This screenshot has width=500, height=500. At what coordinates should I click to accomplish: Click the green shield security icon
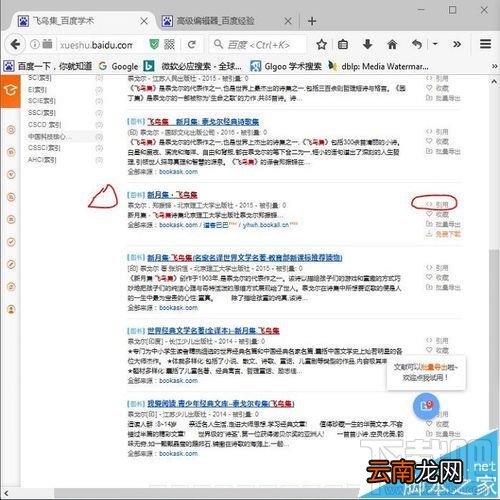(x=154, y=44)
